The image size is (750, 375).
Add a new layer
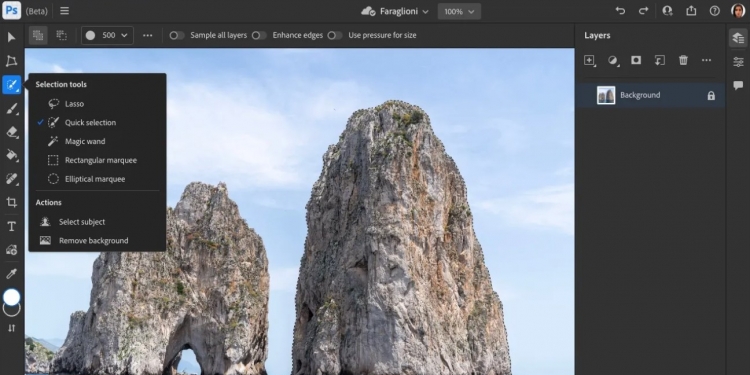[x=589, y=60]
